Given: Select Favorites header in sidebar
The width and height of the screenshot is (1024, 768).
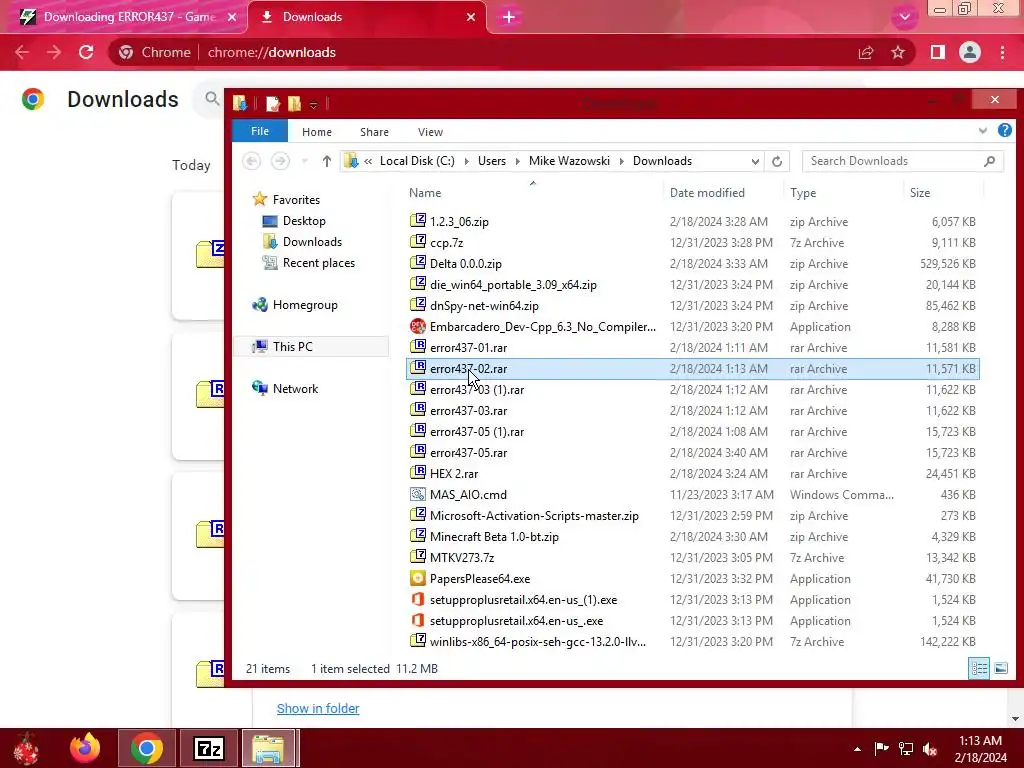Looking at the screenshot, I should coord(296,200).
